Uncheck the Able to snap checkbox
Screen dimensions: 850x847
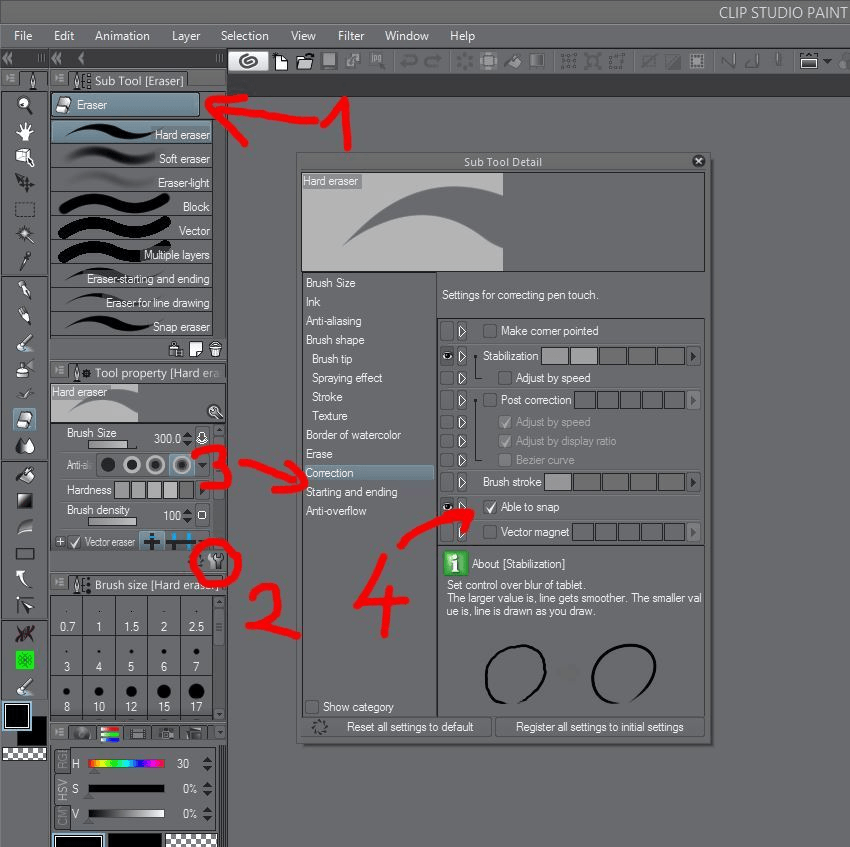(490, 507)
